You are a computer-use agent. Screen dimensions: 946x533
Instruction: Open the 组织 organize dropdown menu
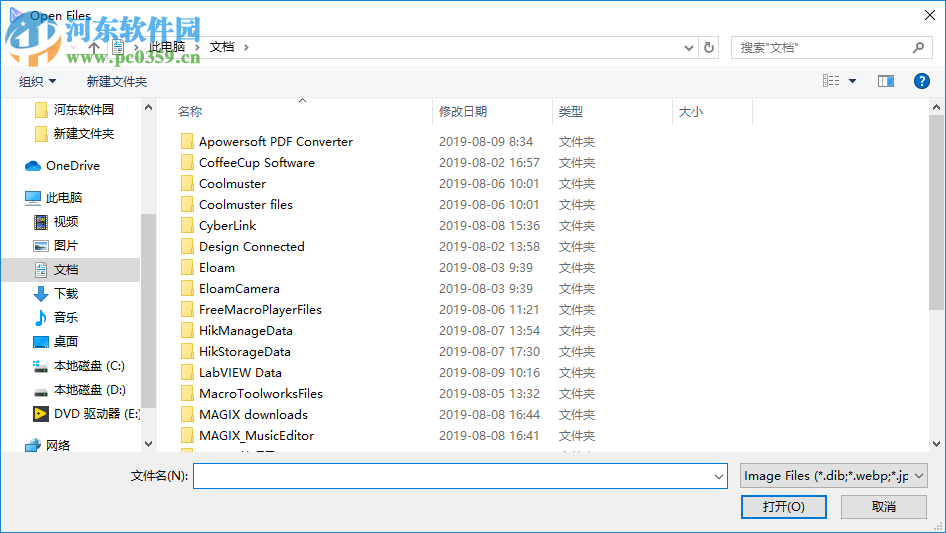tap(37, 81)
